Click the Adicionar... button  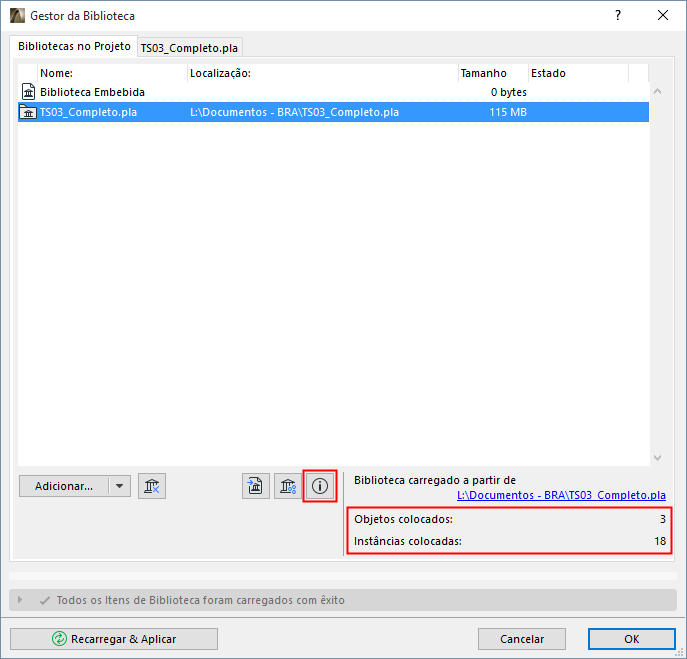click(x=64, y=486)
